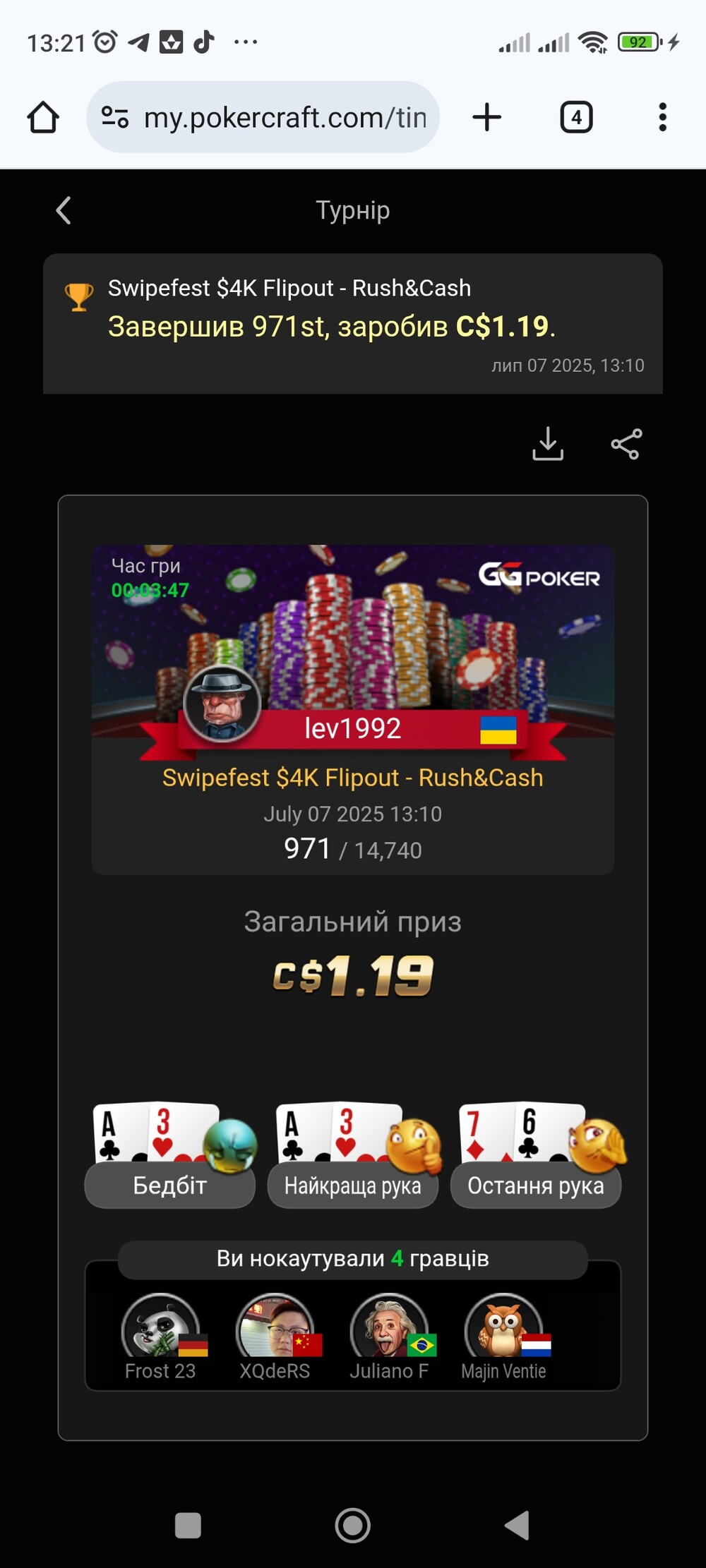Select knocked-out player Frost 23 avatar
Viewport: 706px width, 1568px height.
[x=161, y=1327]
